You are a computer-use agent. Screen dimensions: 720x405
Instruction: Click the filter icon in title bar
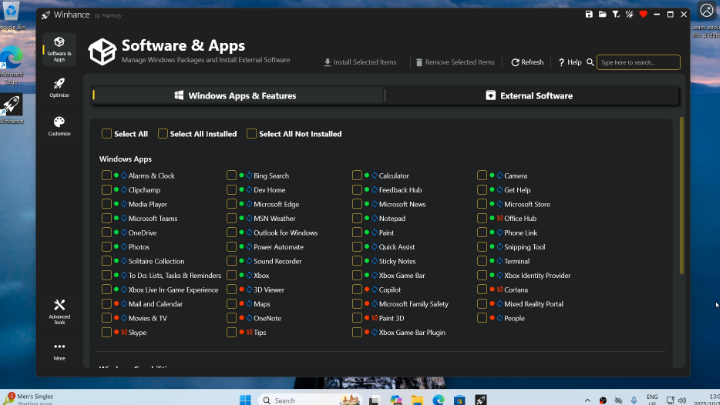[x=616, y=15]
